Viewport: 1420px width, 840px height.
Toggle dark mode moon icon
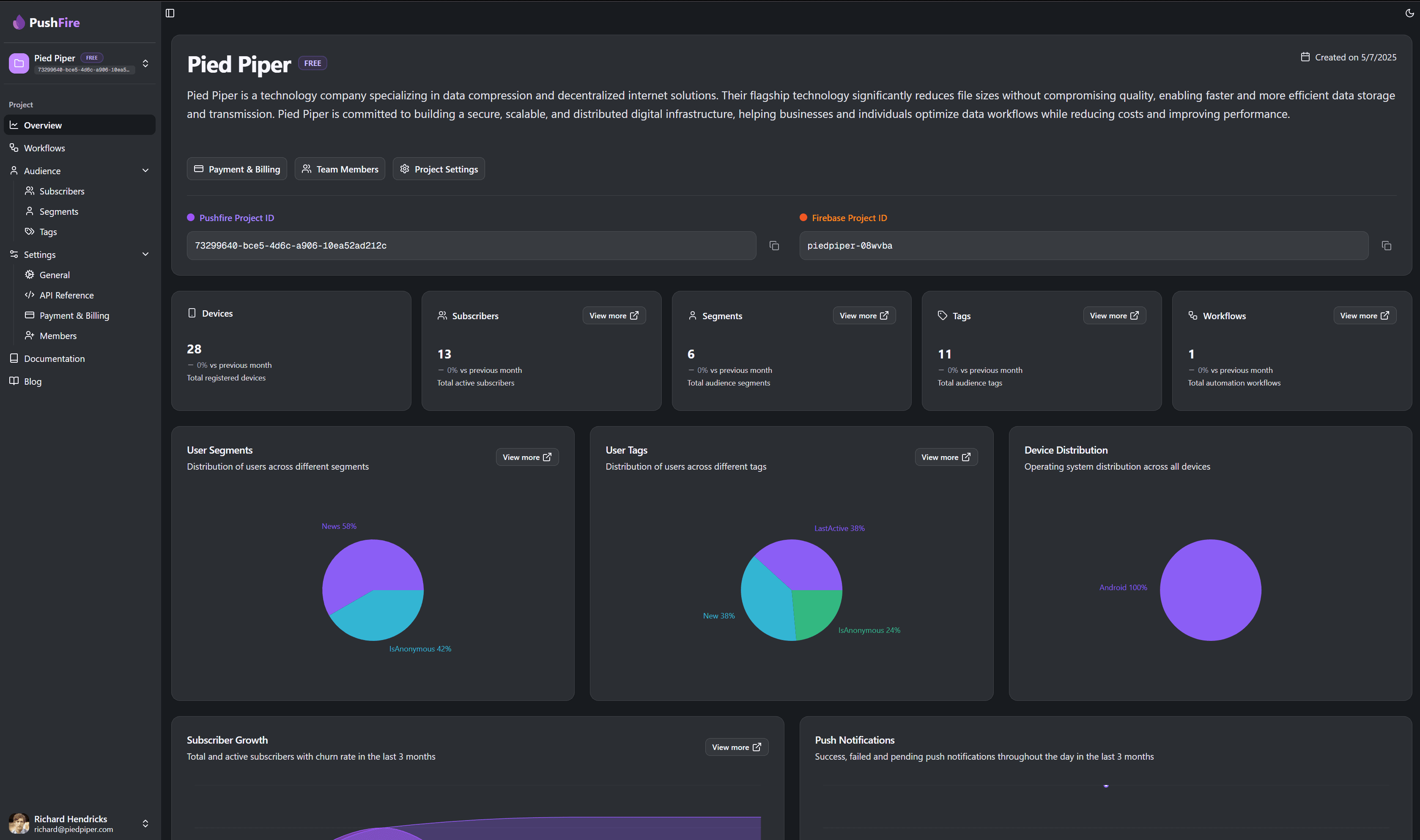[1409, 13]
